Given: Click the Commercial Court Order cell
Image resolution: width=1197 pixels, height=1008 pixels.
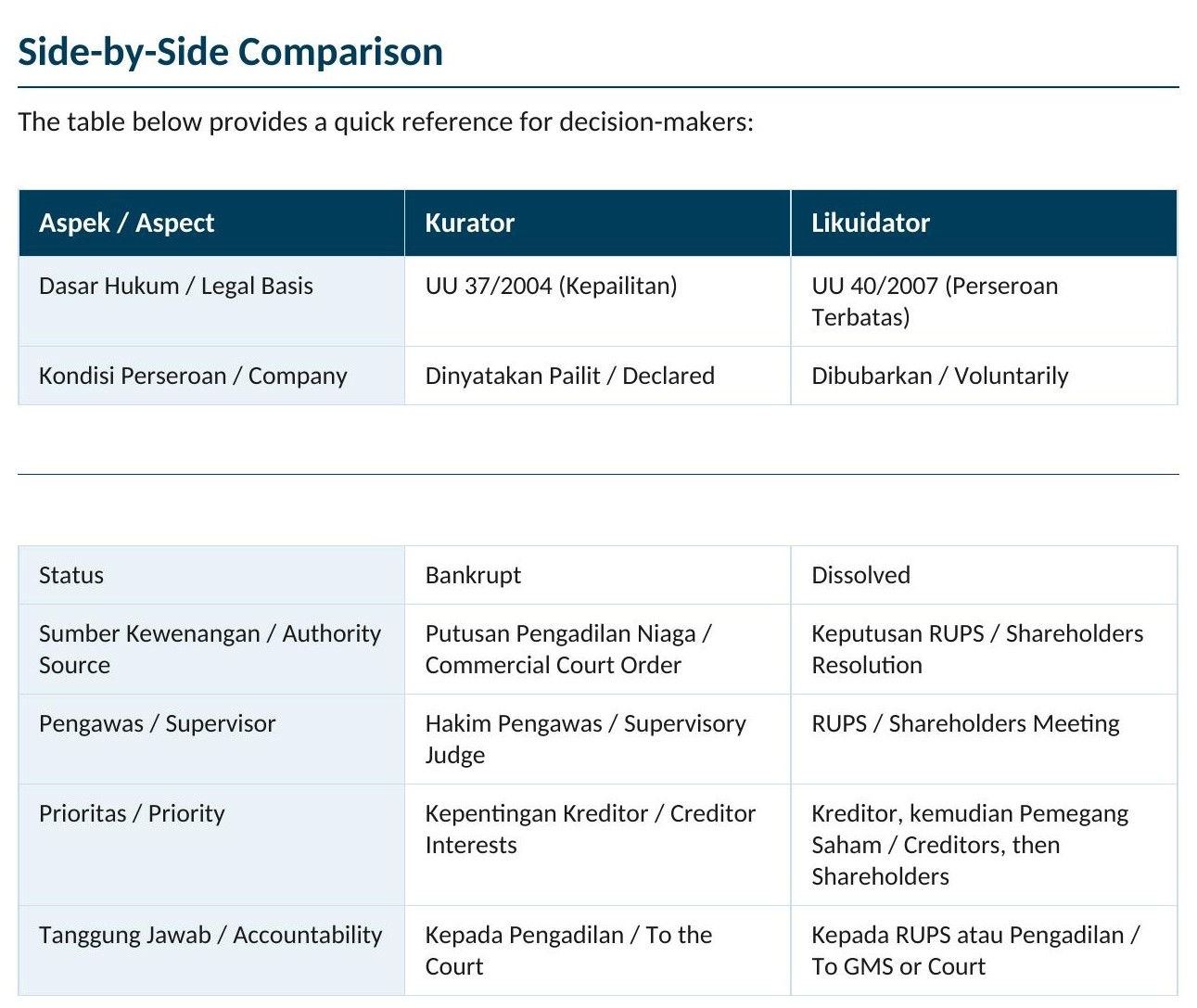Looking at the screenshot, I should [567, 649].
